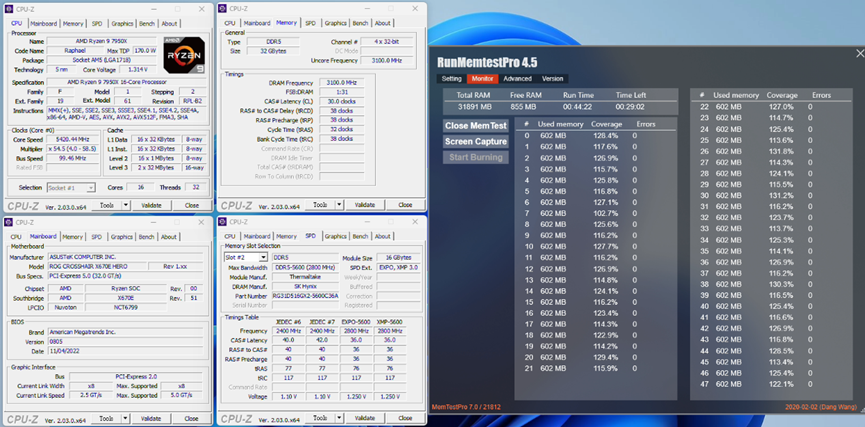
Task: Click the CPU-Z app icon in top-left window title
Action: [x=8, y=9]
